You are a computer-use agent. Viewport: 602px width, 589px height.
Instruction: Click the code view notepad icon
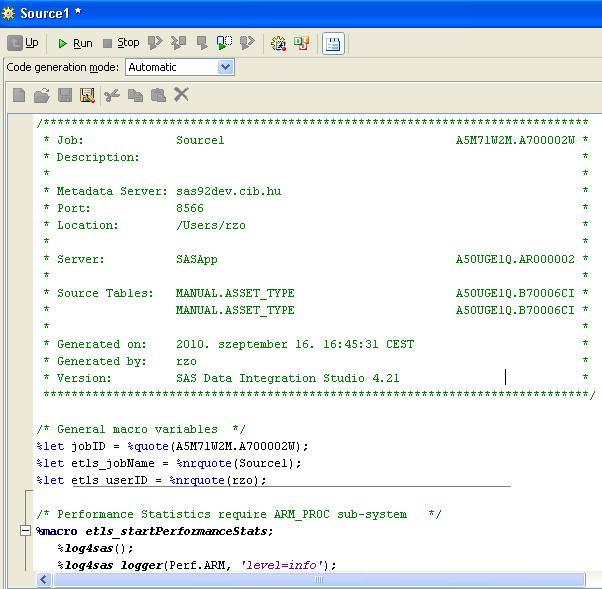point(333,44)
